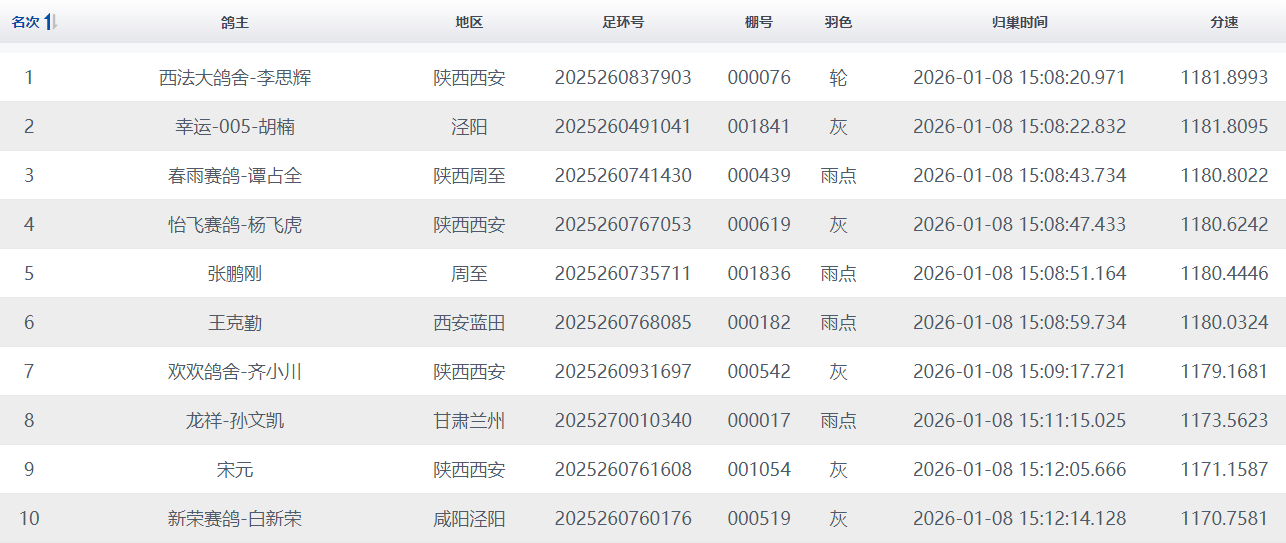Click the 归巢时间 column header
This screenshot has width=1286, height=543.
(1019, 22)
